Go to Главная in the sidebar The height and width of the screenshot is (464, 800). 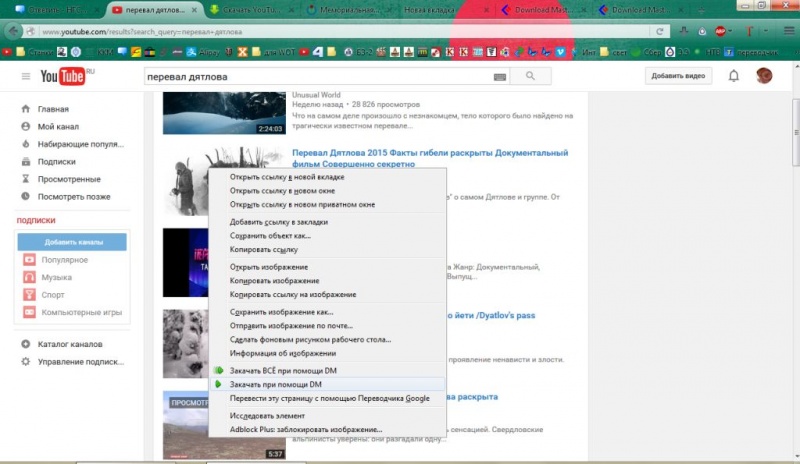(x=53, y=109)
